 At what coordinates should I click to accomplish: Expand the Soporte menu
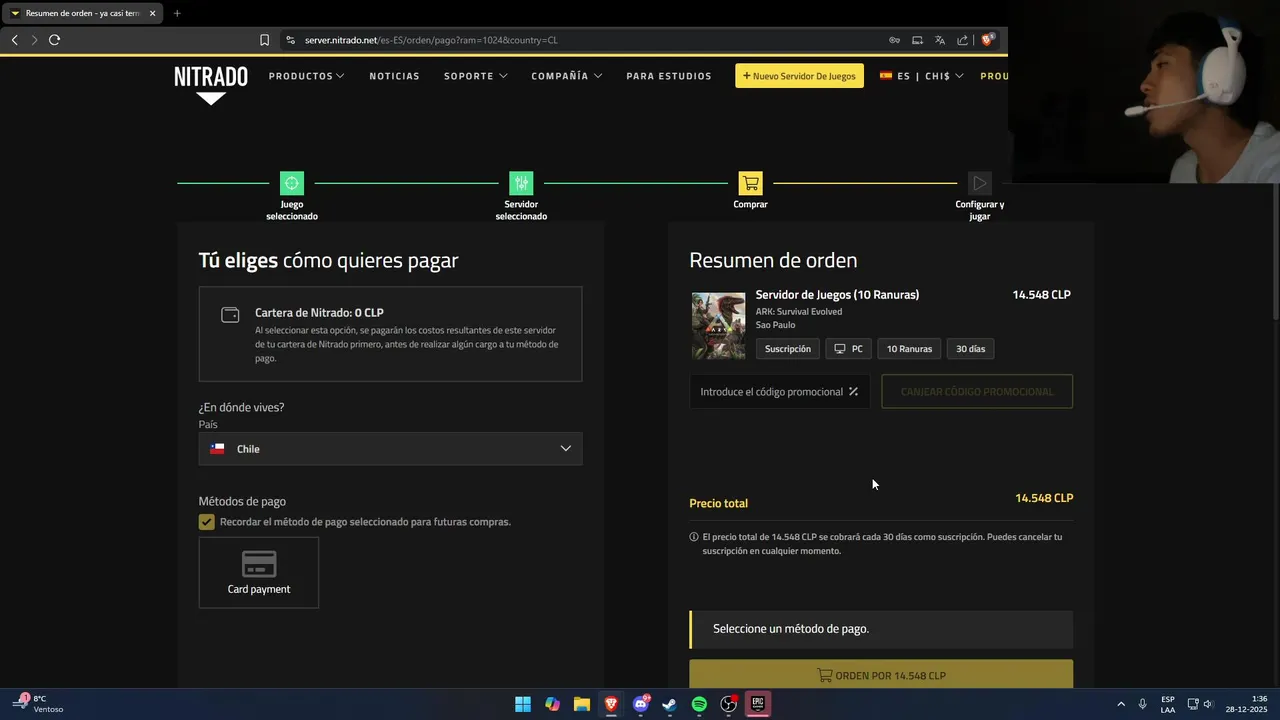click(476, 76)
